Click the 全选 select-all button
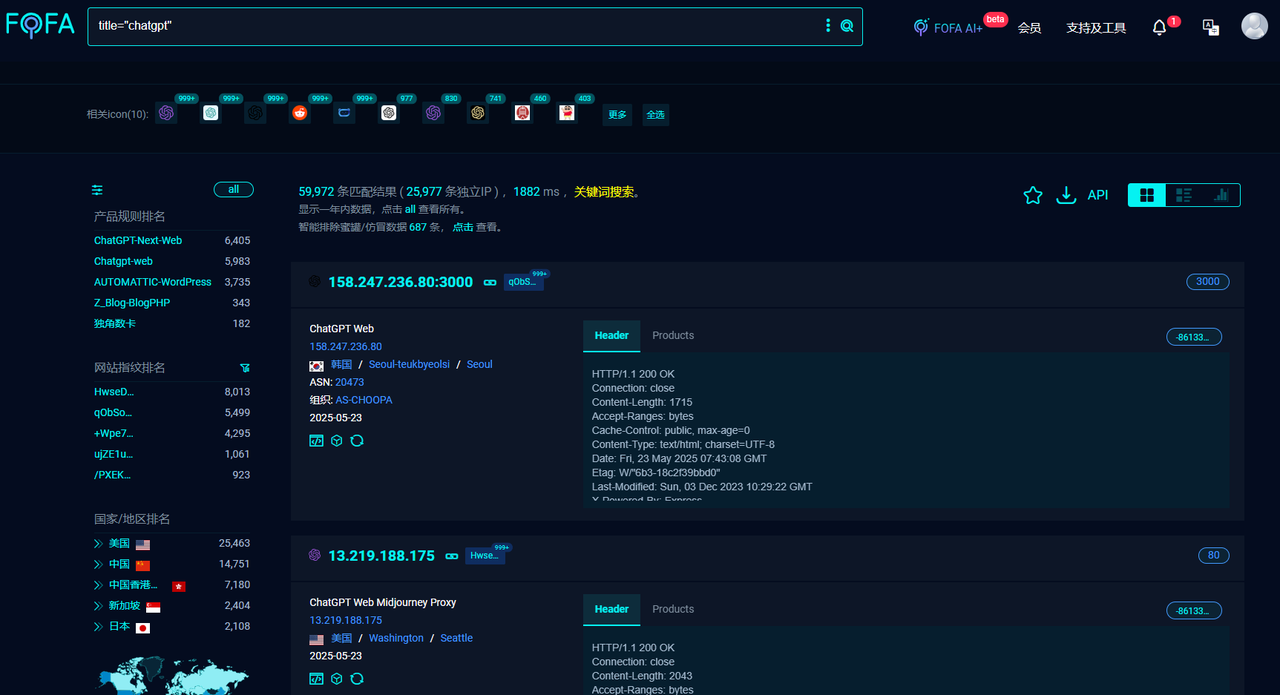The image size is (1280, 695). click(655, 114)
